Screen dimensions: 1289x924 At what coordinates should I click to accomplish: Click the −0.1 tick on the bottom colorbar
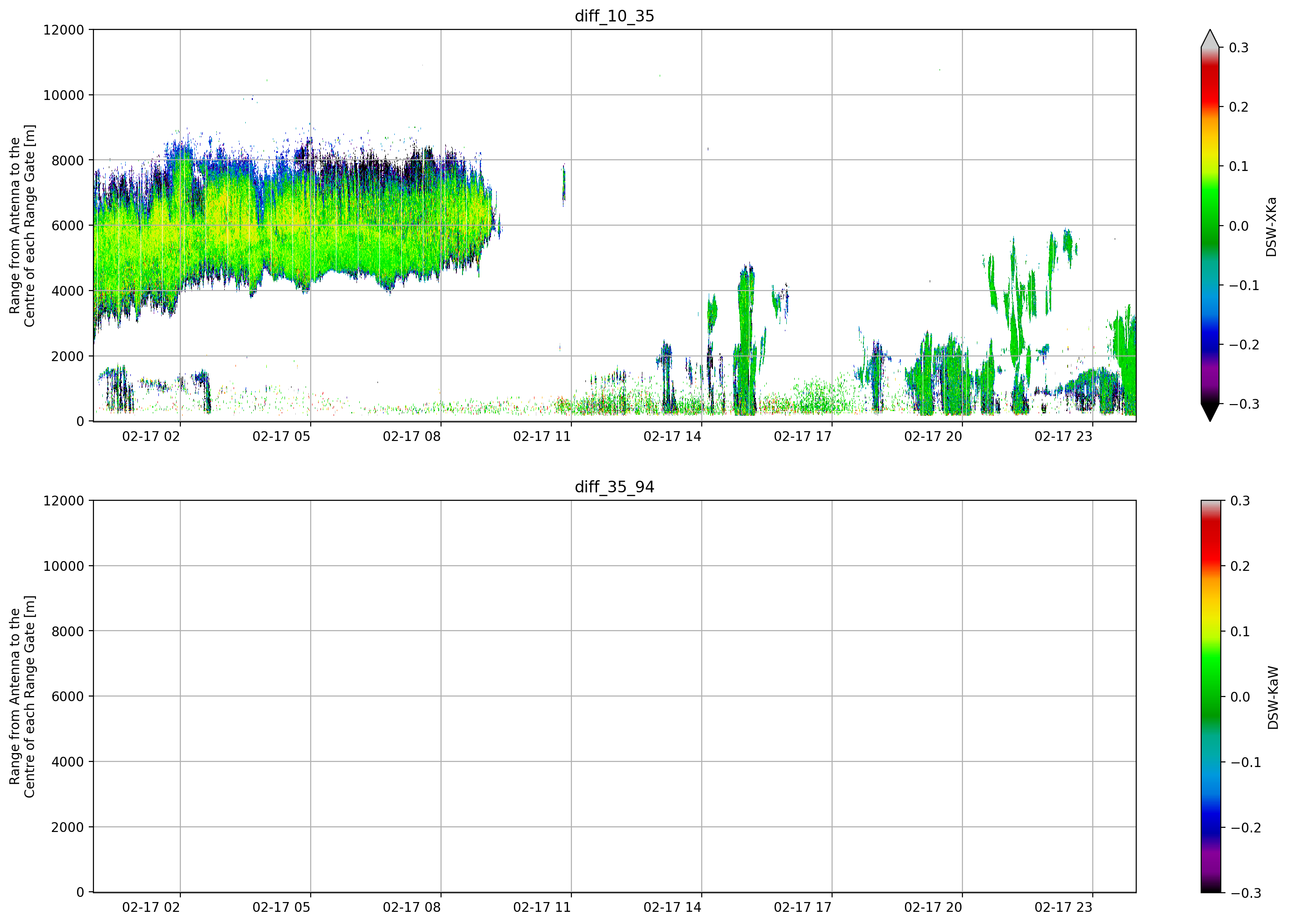click(1245, 763)
